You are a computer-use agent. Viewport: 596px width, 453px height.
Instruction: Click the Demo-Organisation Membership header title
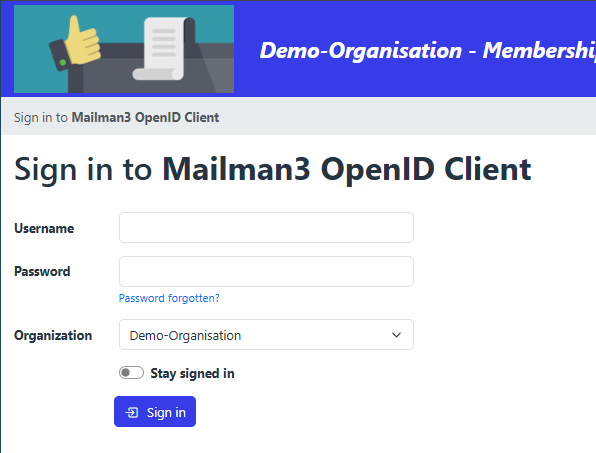[428, 51]
